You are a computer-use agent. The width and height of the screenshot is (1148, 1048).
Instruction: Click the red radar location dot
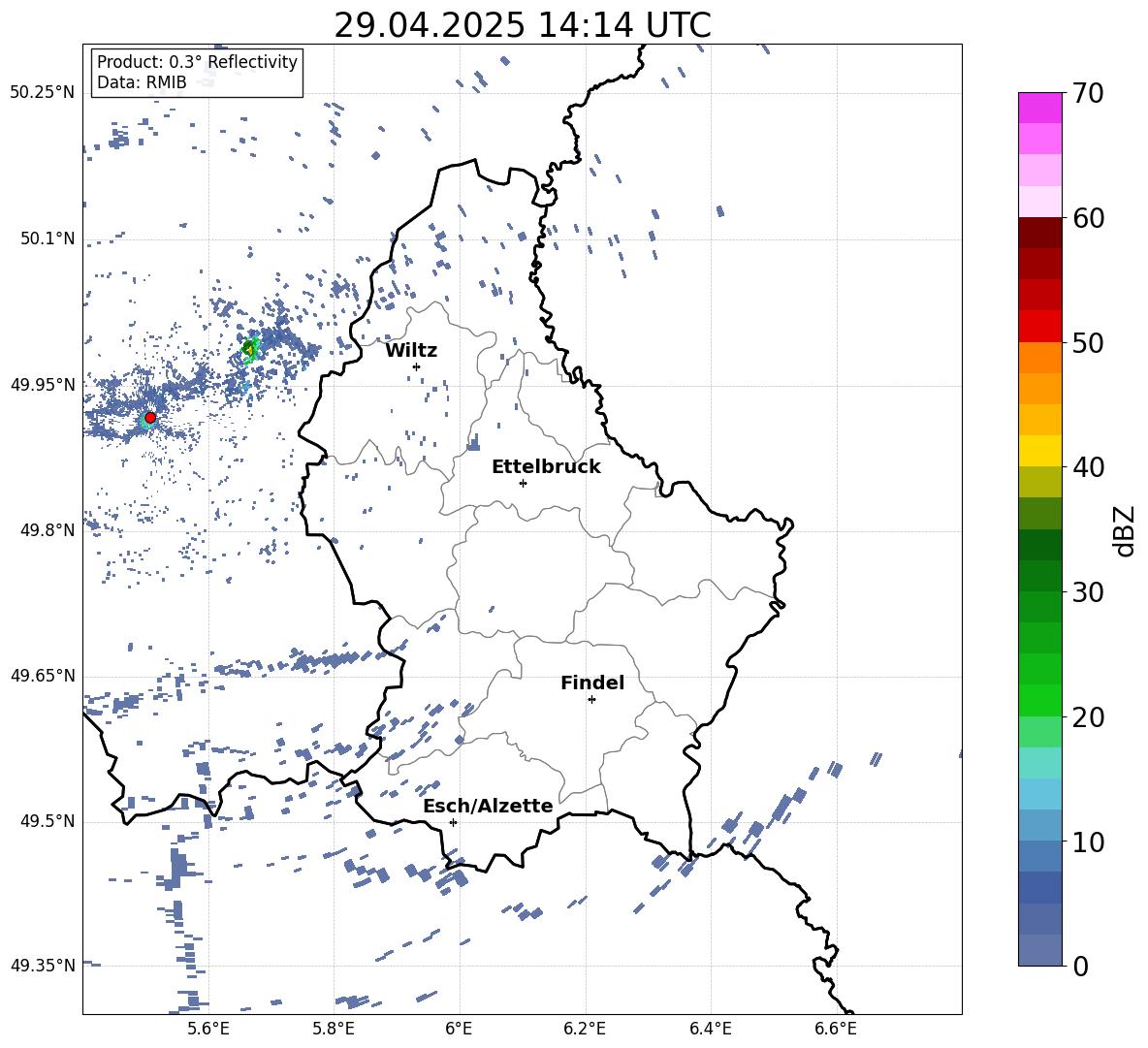click(x=150, y=417)
